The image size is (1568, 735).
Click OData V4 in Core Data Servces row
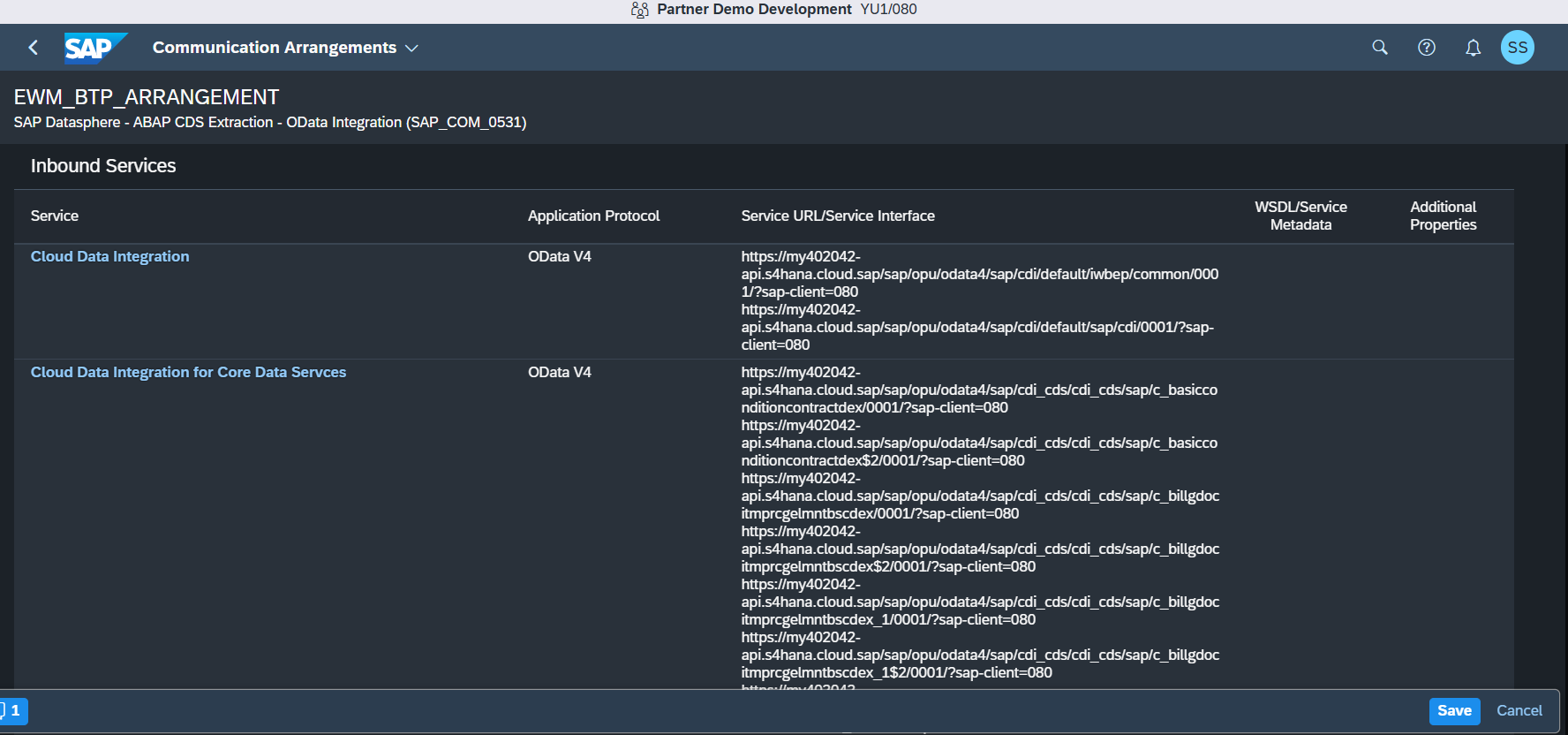pyautogui.click(x=560, y=372)
